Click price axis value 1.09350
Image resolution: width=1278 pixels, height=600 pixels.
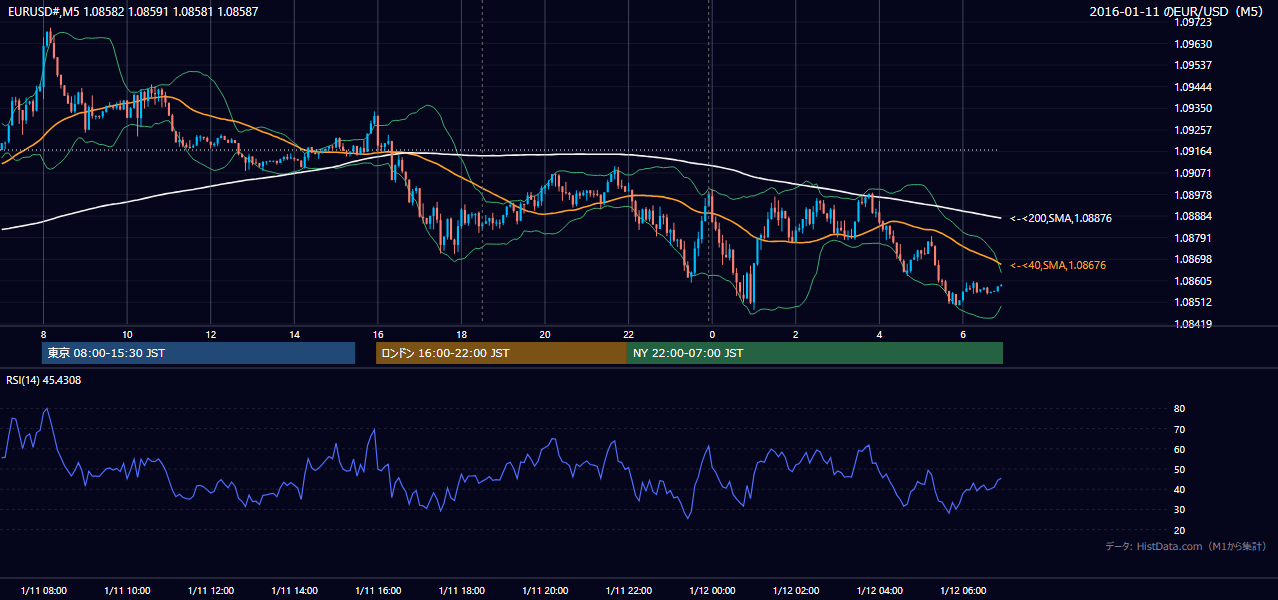click(x=1194, y=108)
